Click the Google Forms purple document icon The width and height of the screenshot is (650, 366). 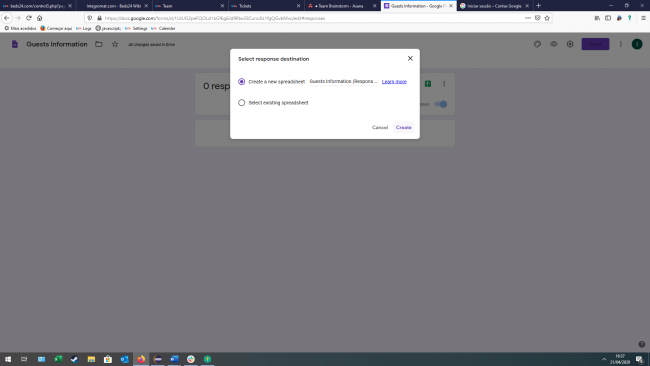pyautogui.click(x=15, y=44)
